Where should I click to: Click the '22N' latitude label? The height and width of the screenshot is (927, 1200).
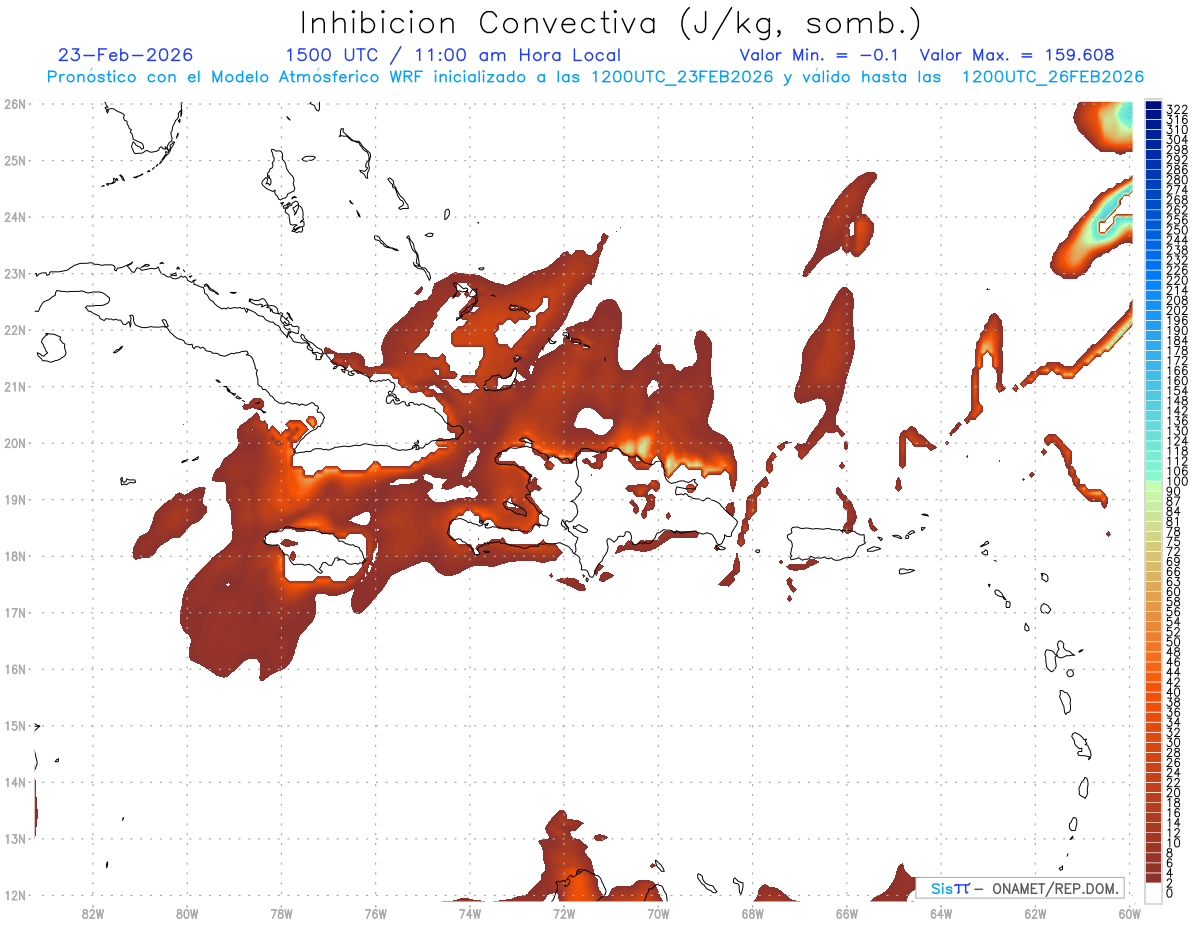(15, 330)
